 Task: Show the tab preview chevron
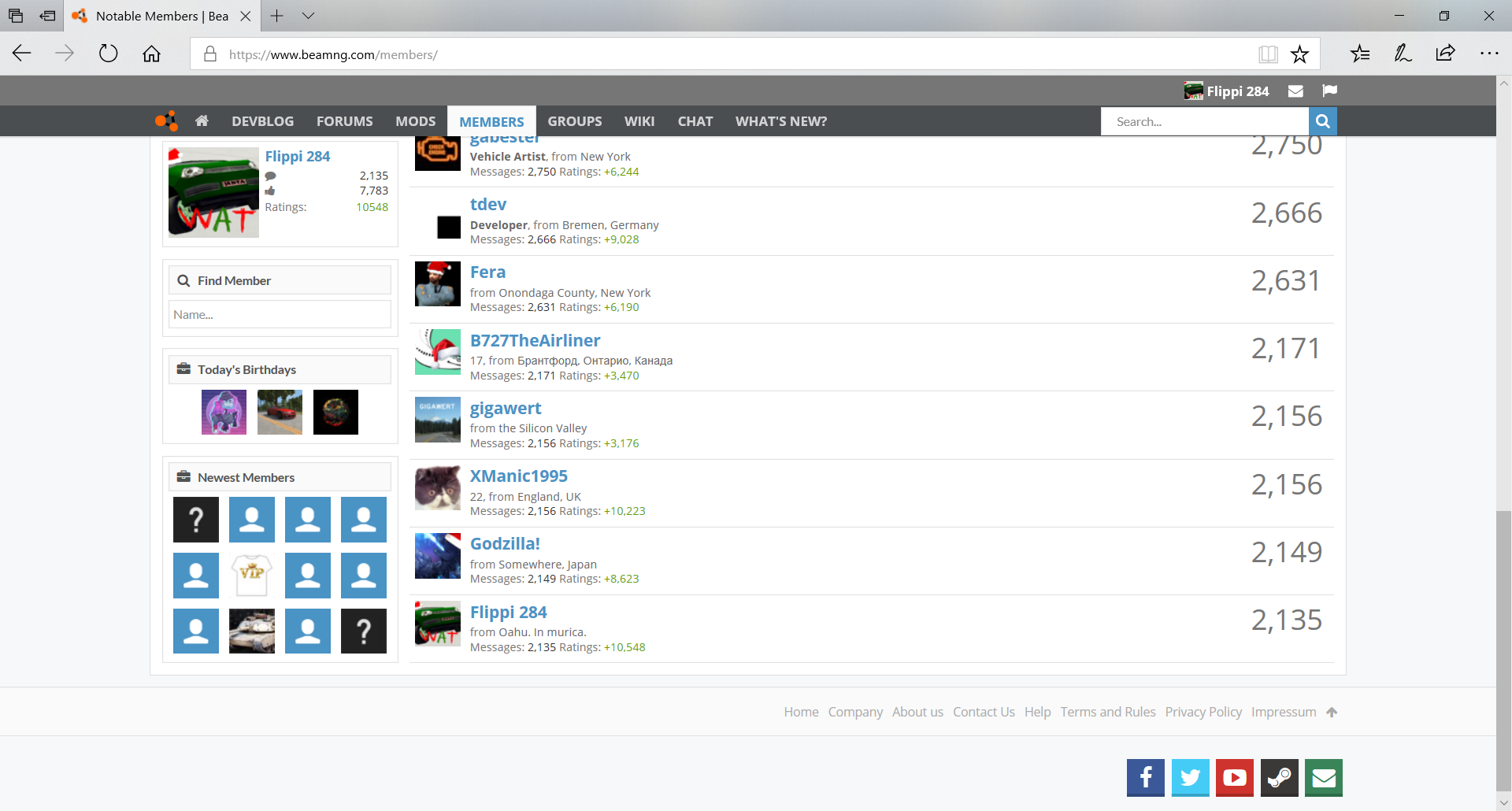(x=308, y=16)
